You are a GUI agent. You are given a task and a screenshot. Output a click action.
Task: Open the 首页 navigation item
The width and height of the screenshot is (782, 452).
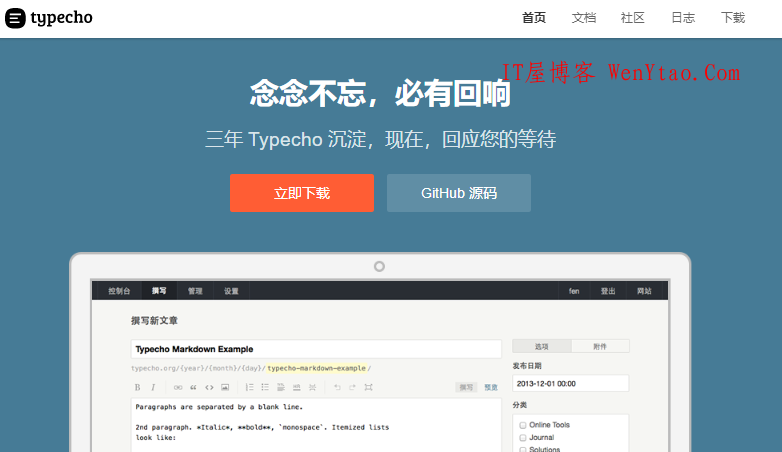[534, 18]
